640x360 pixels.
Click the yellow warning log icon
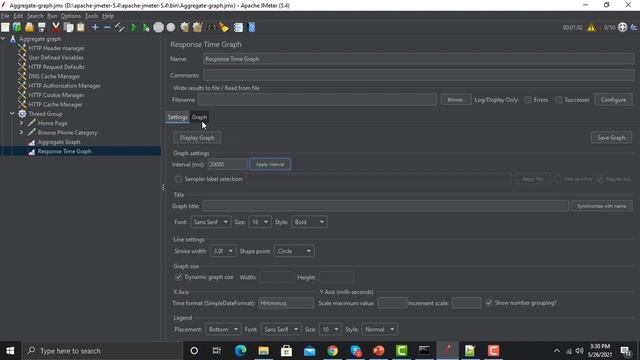coord(591,27)
